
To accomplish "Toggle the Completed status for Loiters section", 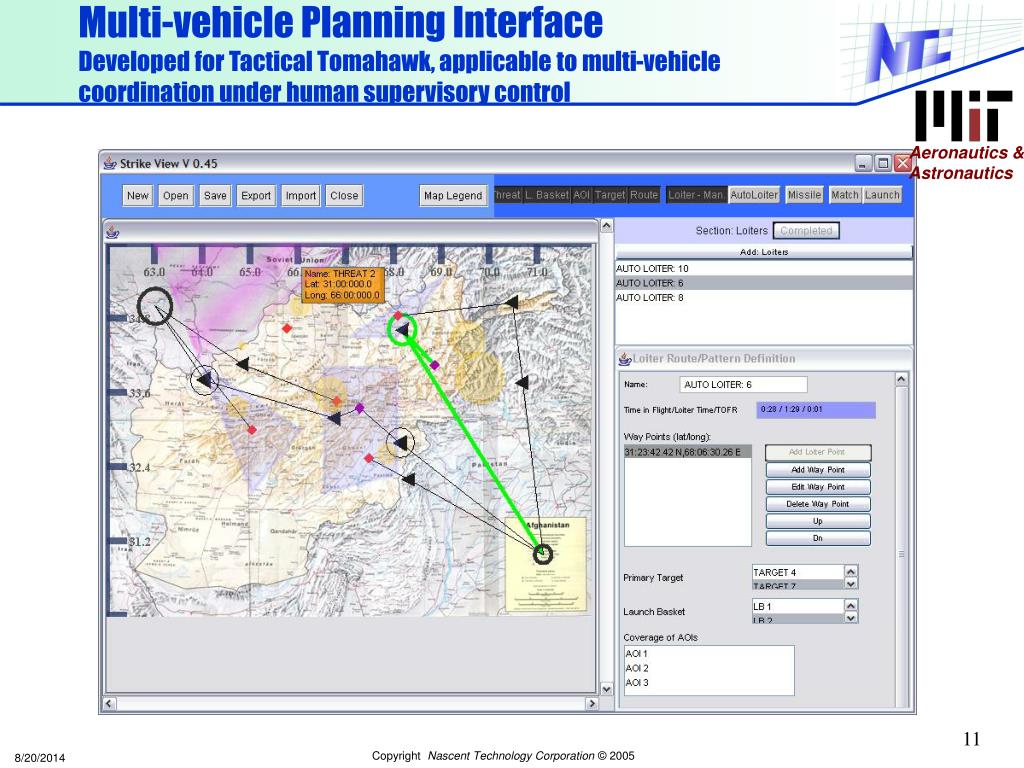I will click(x=807, y=230).
